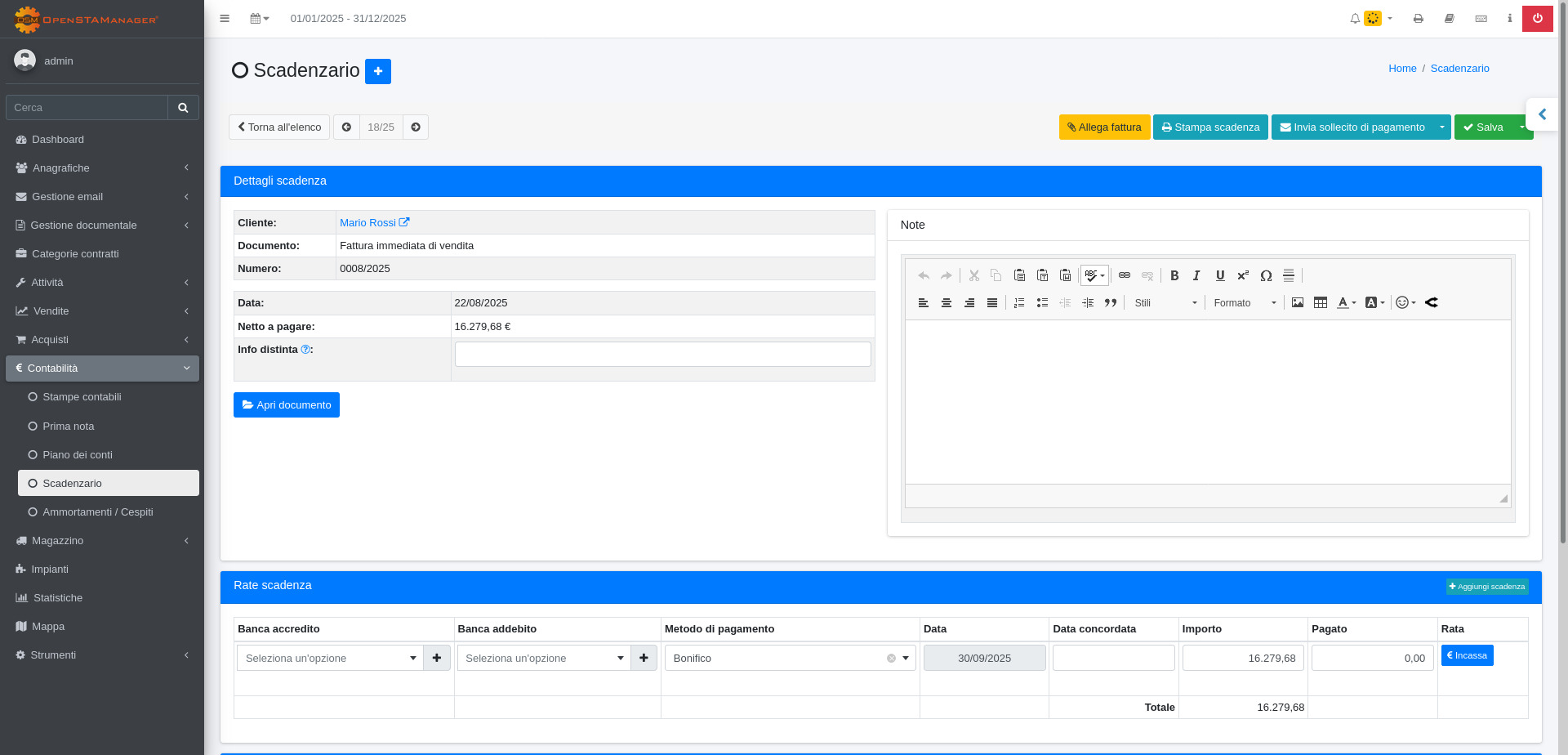The image size is (1568, 755).
Task: Click Aggiungi scadenza button
Action: 1487,587
